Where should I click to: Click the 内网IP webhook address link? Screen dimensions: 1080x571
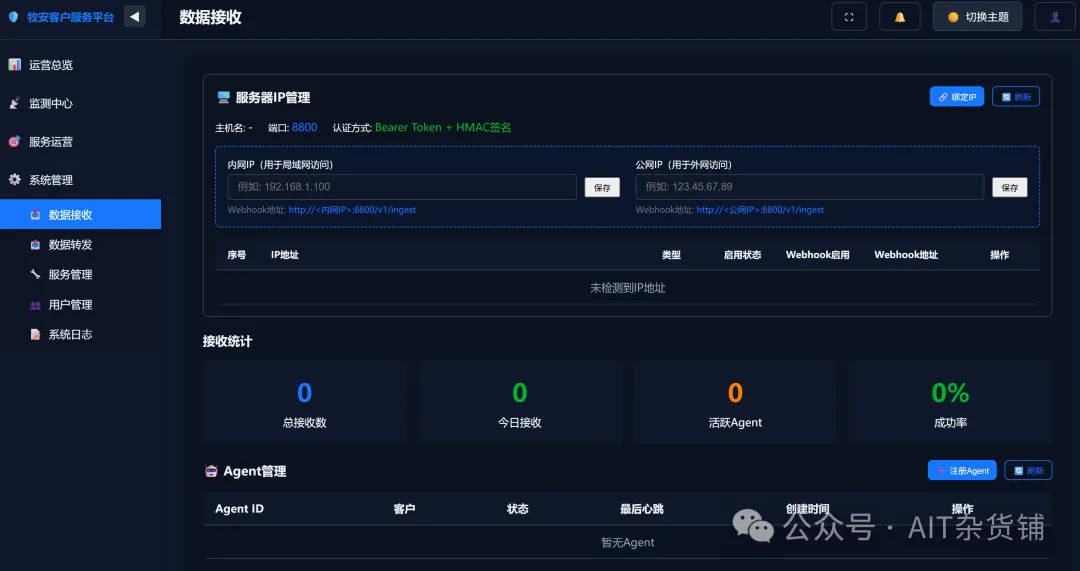352,210
